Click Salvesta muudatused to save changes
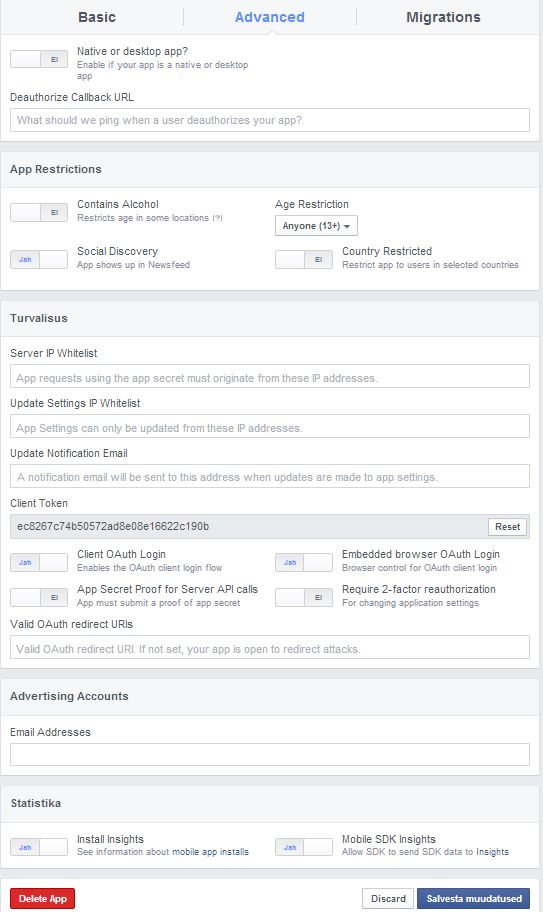Image resolution: width=543 pixels, height=912 pixels. click(x=474, y=899)
